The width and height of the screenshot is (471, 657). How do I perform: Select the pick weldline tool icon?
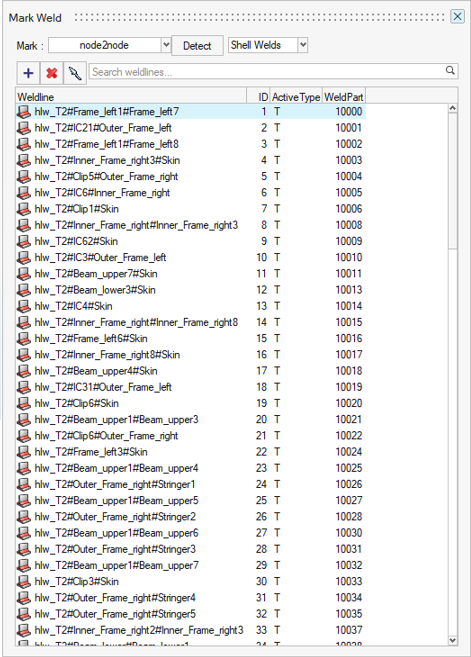point(75,73)
